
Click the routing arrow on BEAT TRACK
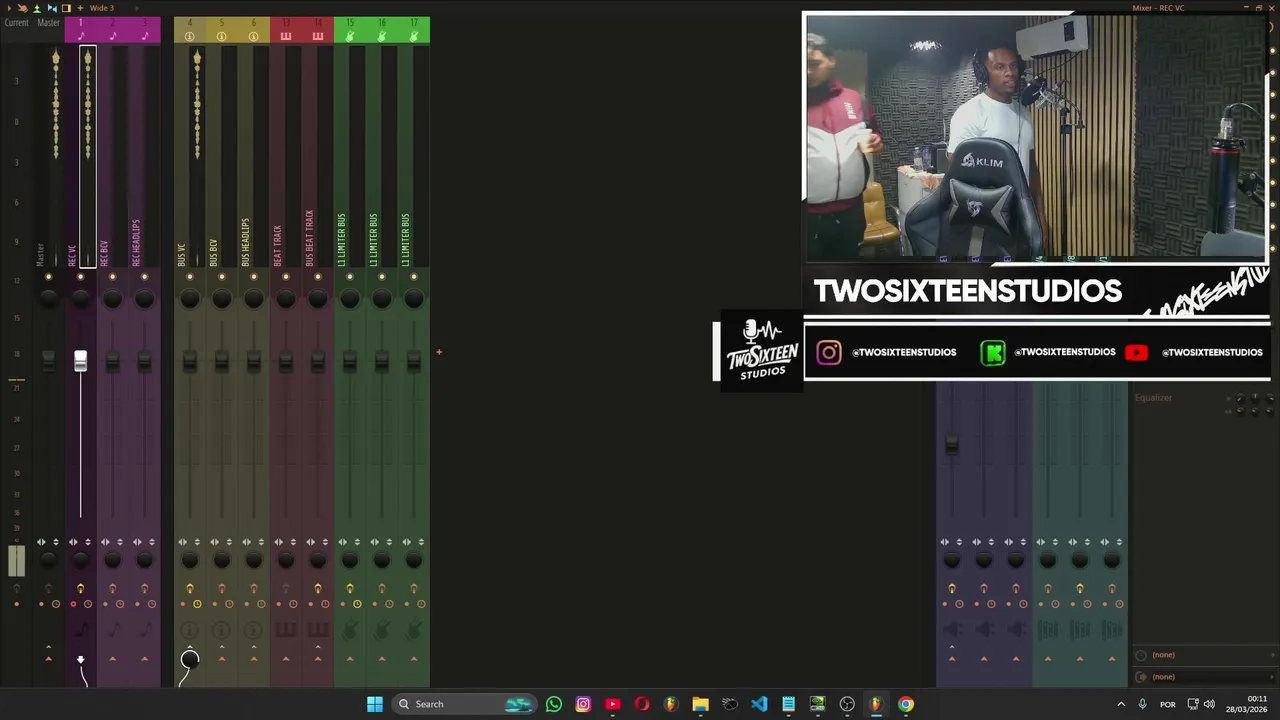286,658
